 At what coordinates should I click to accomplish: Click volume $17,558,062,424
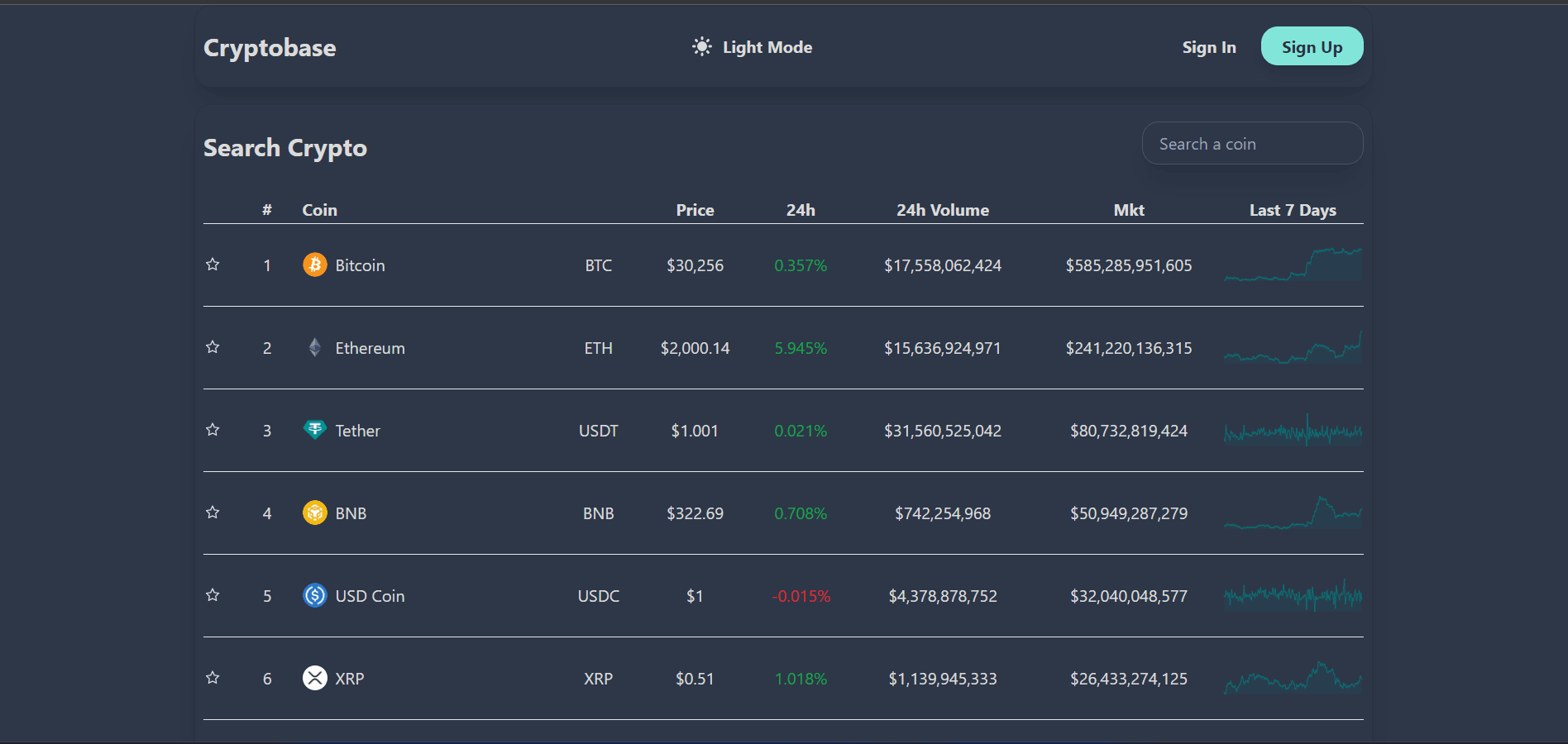coord(943,265)
